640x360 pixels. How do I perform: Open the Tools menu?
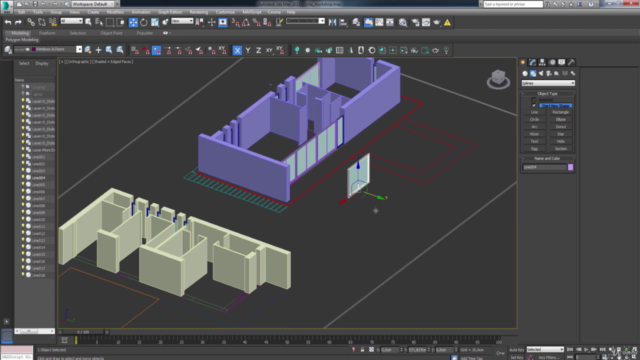coord(38,12)
